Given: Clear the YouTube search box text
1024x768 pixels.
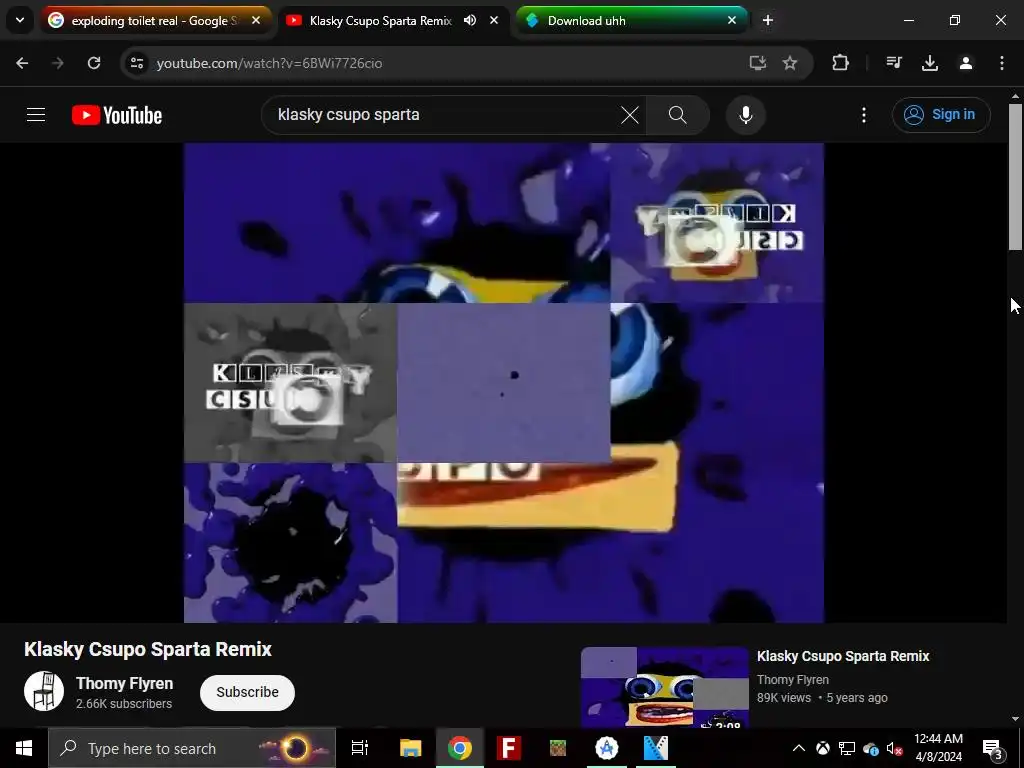Looking at the screenshot, I should click(x=630, y=115).
